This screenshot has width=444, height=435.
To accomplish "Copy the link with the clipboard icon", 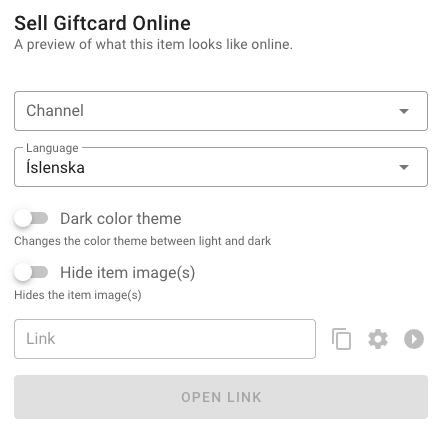I will click(x=341, y=339).
